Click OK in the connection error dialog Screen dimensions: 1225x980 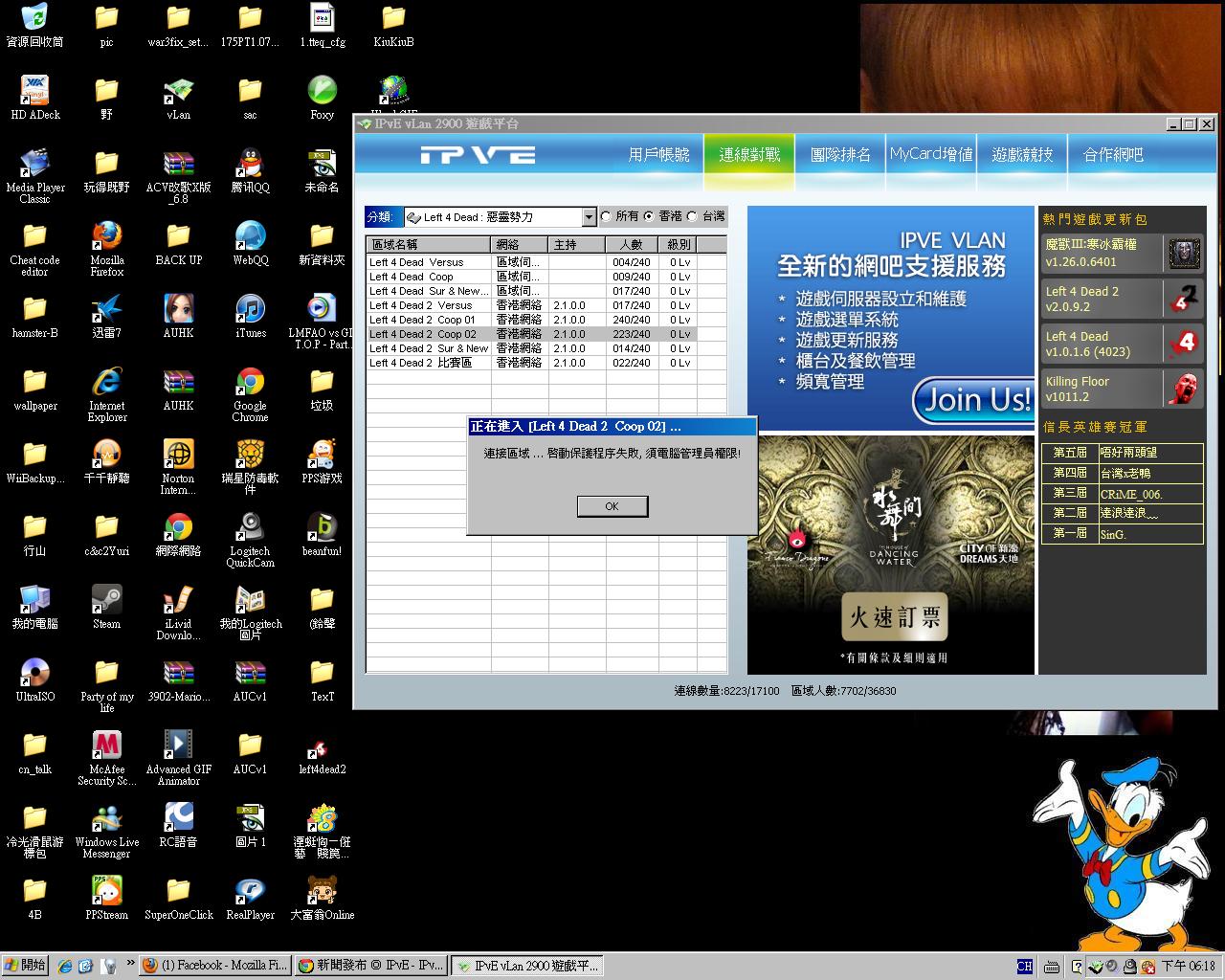[x=612, y=506]
